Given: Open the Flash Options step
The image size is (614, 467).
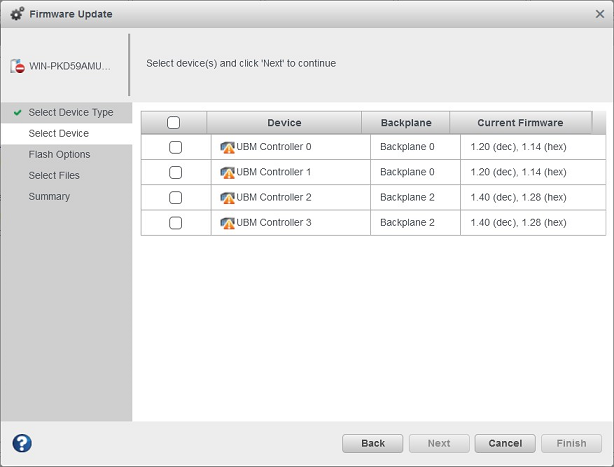Looking at the screenshot, I should point(59,155).
